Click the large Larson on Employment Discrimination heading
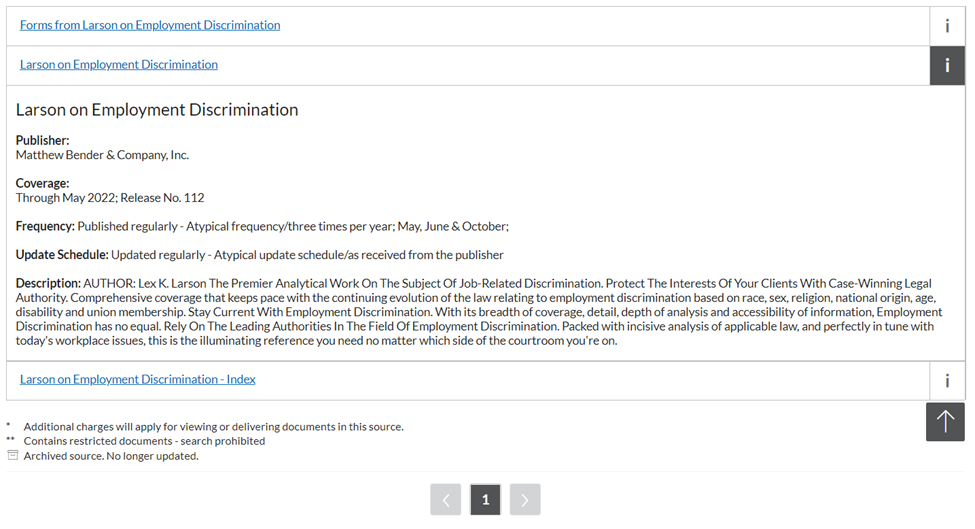The image size is (975, 529). click(157, 109)
